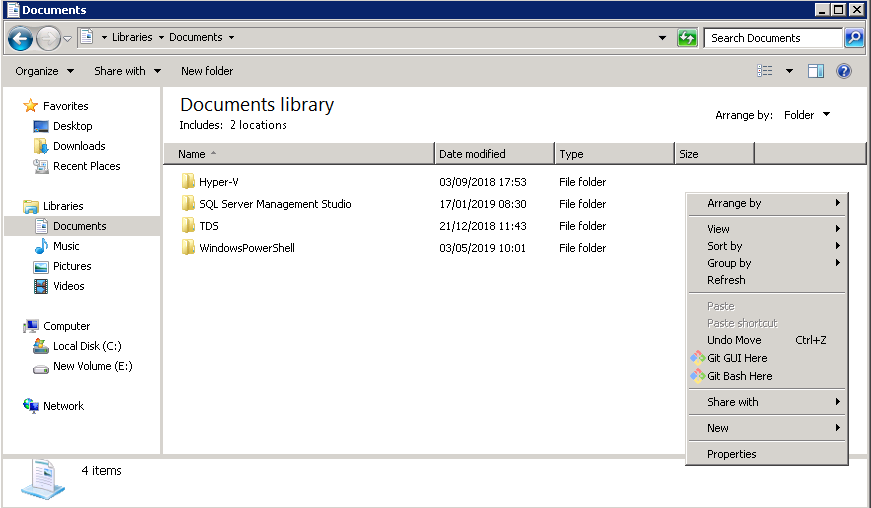The height and width of the screenshot is (508, 871).
Task: Select Downloads under Favorites
Action: (x=79, y=146)
